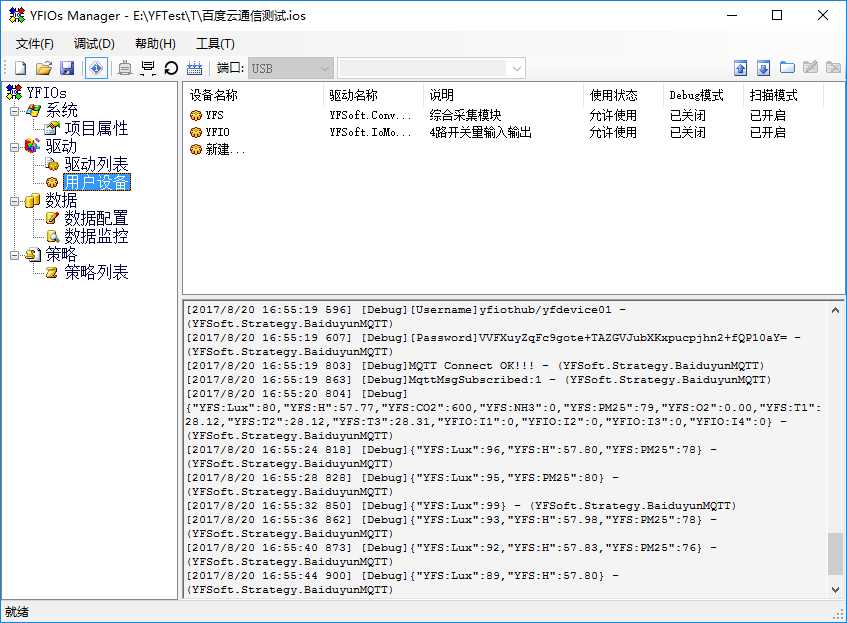
Task: Click the Save floppy disk toolbar icon
Action: [67, 68]
